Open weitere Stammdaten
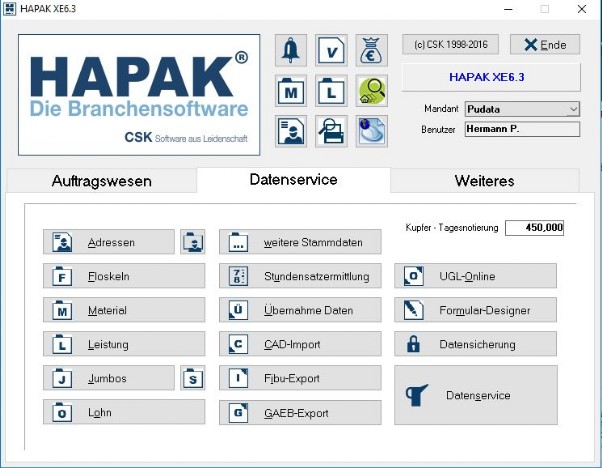The width and height of the screenshot is (602, 468). tap(300, 242)
